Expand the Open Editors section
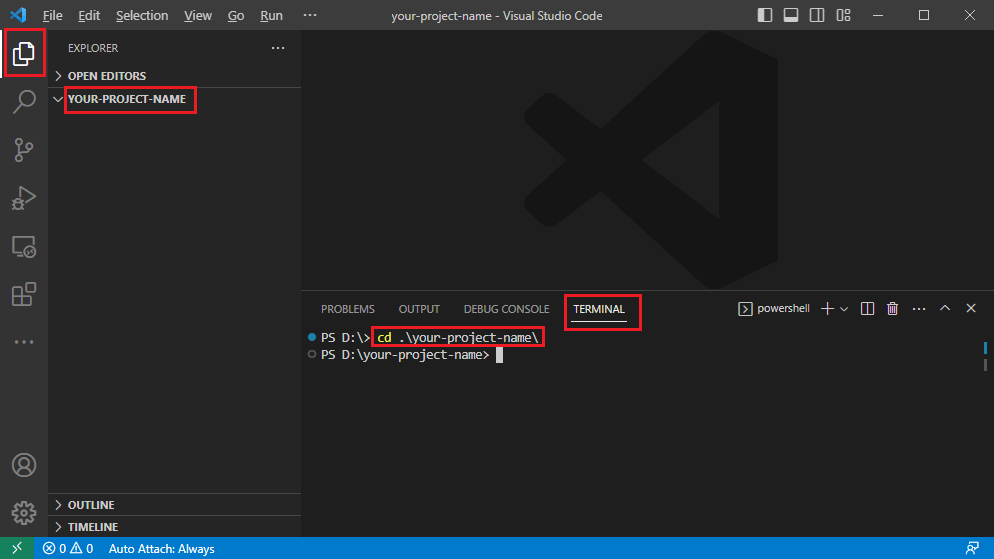Image resolution: width=994 pixels, height=559 pixels. [106, 76]
